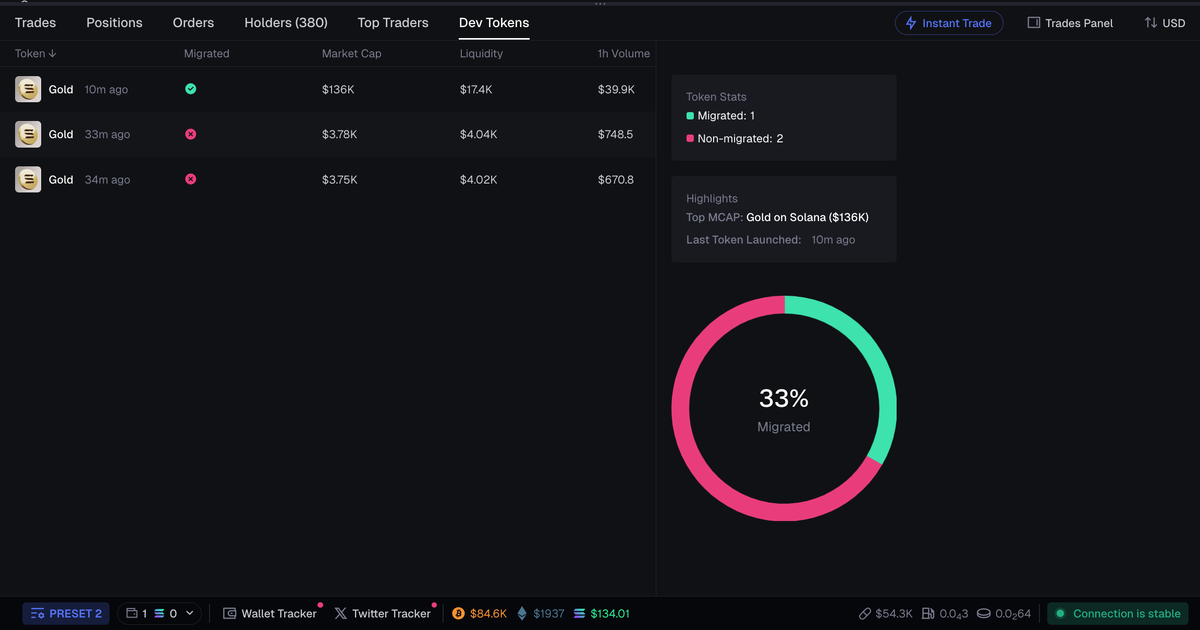1200x630 pixels.
Task: Click the link icon showing $54.3K
Action: [x=865, y=613]
